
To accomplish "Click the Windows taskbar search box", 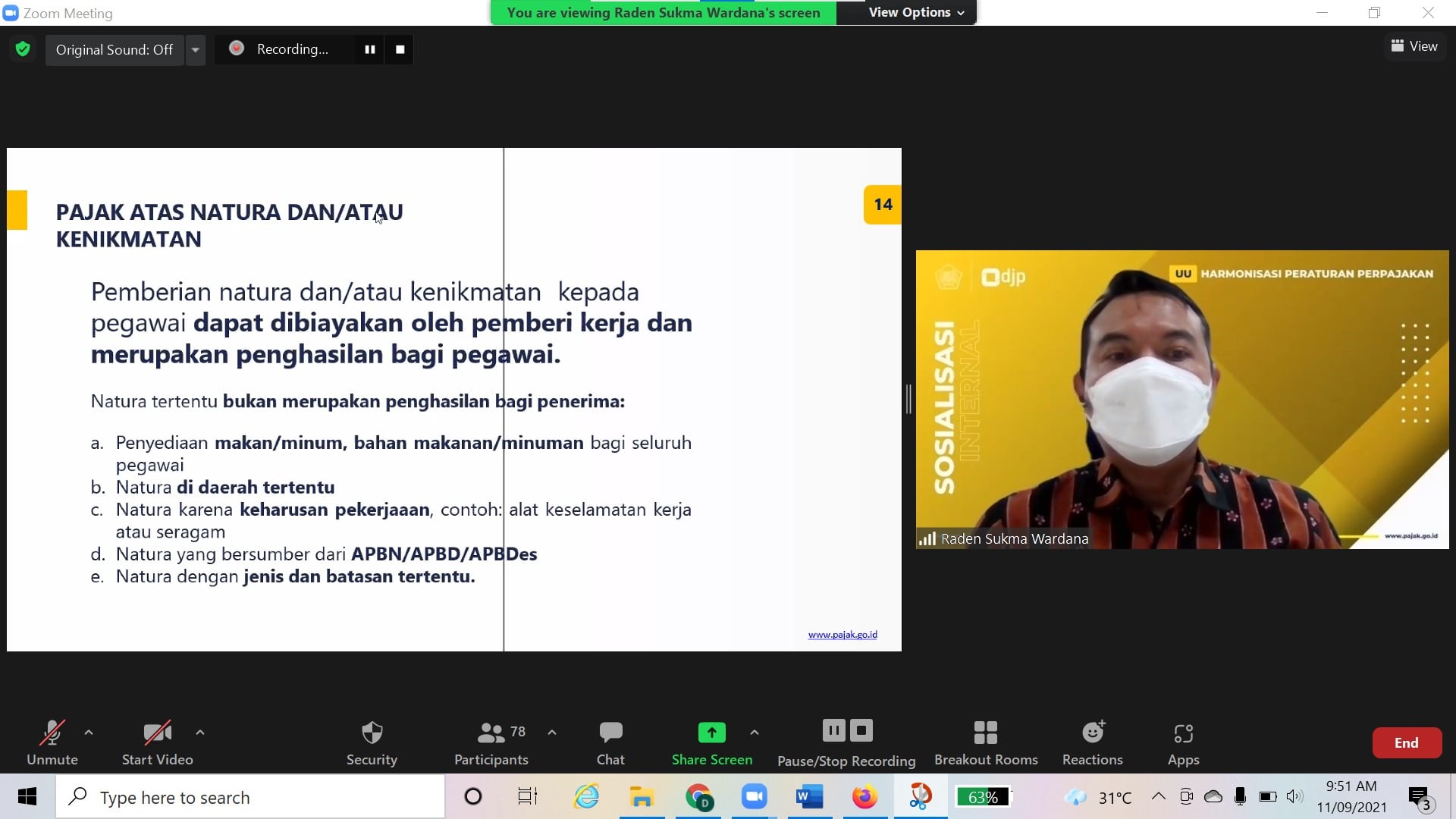I will click(x=250, y=797).
